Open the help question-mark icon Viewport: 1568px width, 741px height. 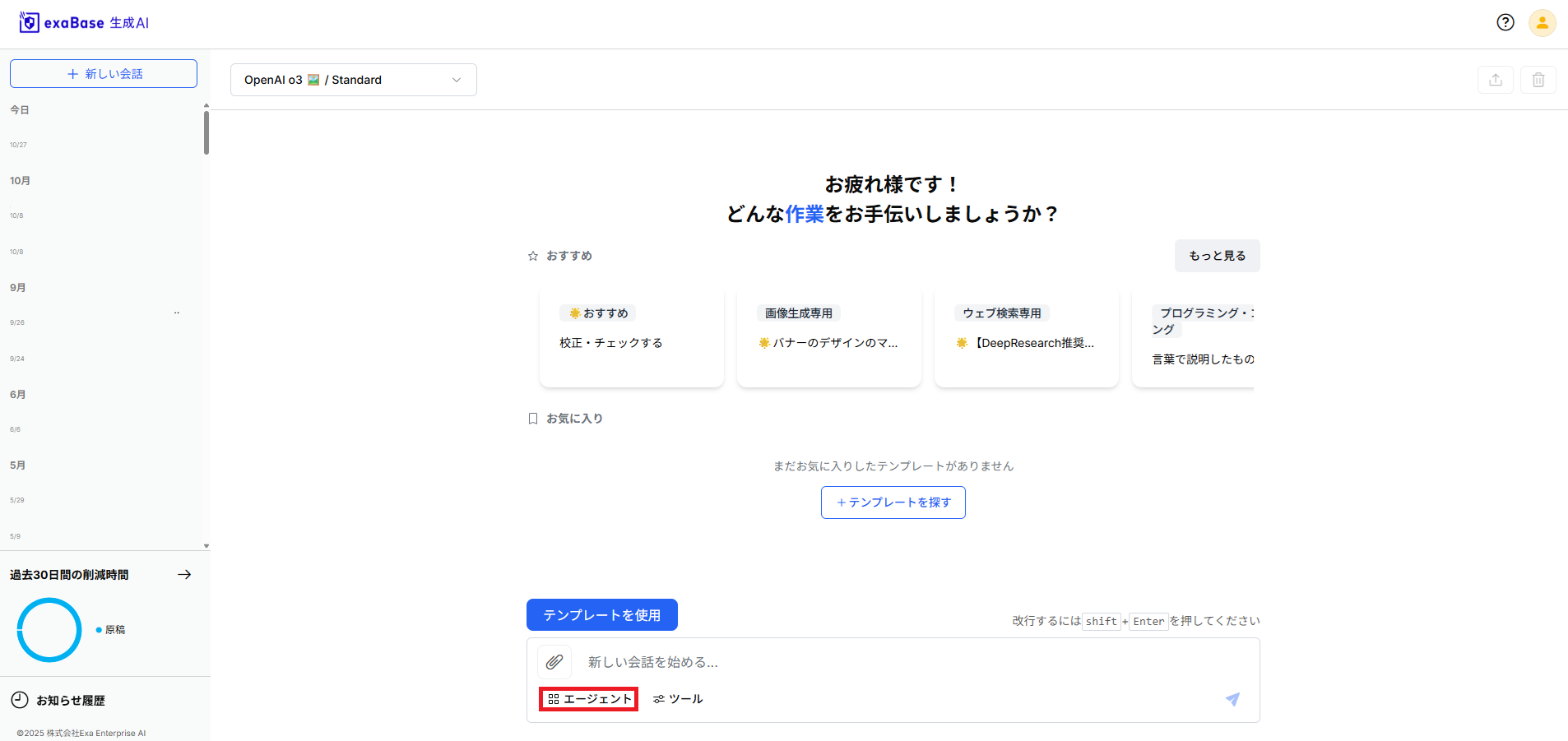click(1505, 22)
